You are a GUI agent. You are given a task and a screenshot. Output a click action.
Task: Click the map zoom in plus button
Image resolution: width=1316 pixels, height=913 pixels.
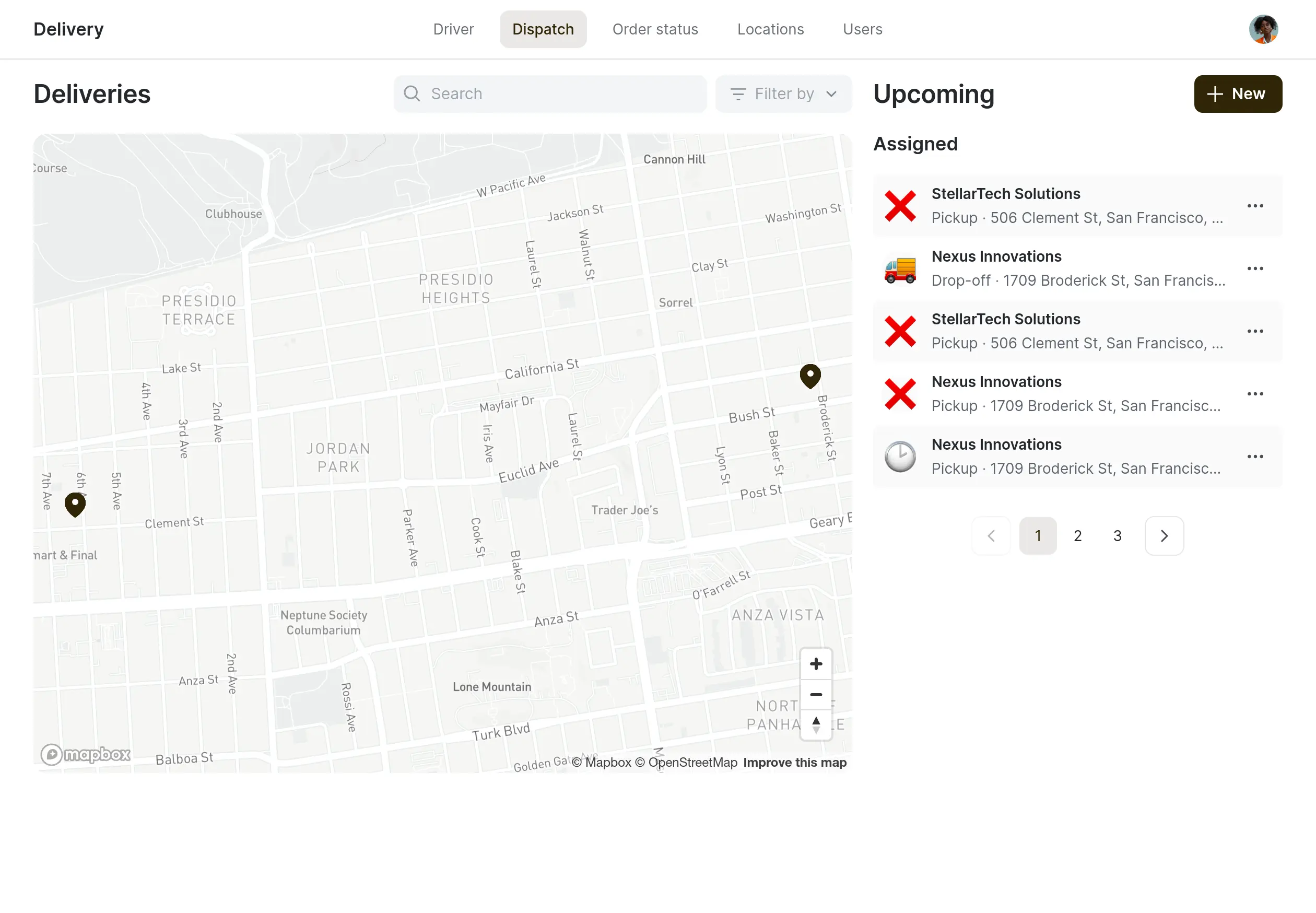coord(816,663)
